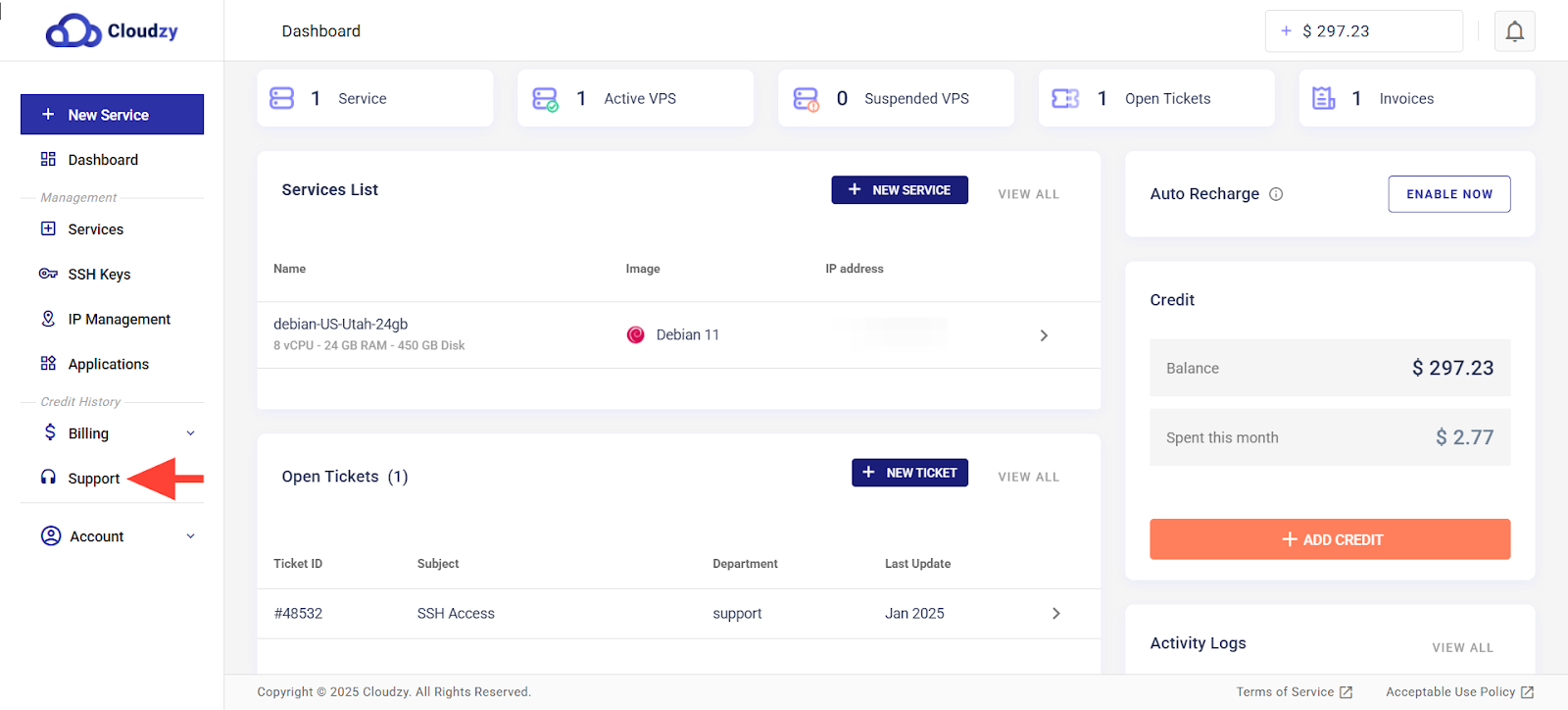1568x710 pixels.
Task: Click the plus icon beside $ 297.23
Action: [x=1286, y=31]
